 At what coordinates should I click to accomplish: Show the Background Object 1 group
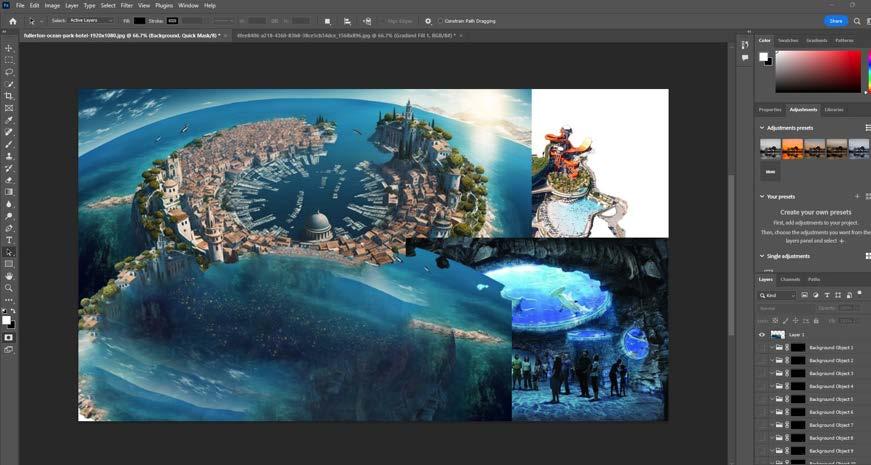(x=762, y=347)
